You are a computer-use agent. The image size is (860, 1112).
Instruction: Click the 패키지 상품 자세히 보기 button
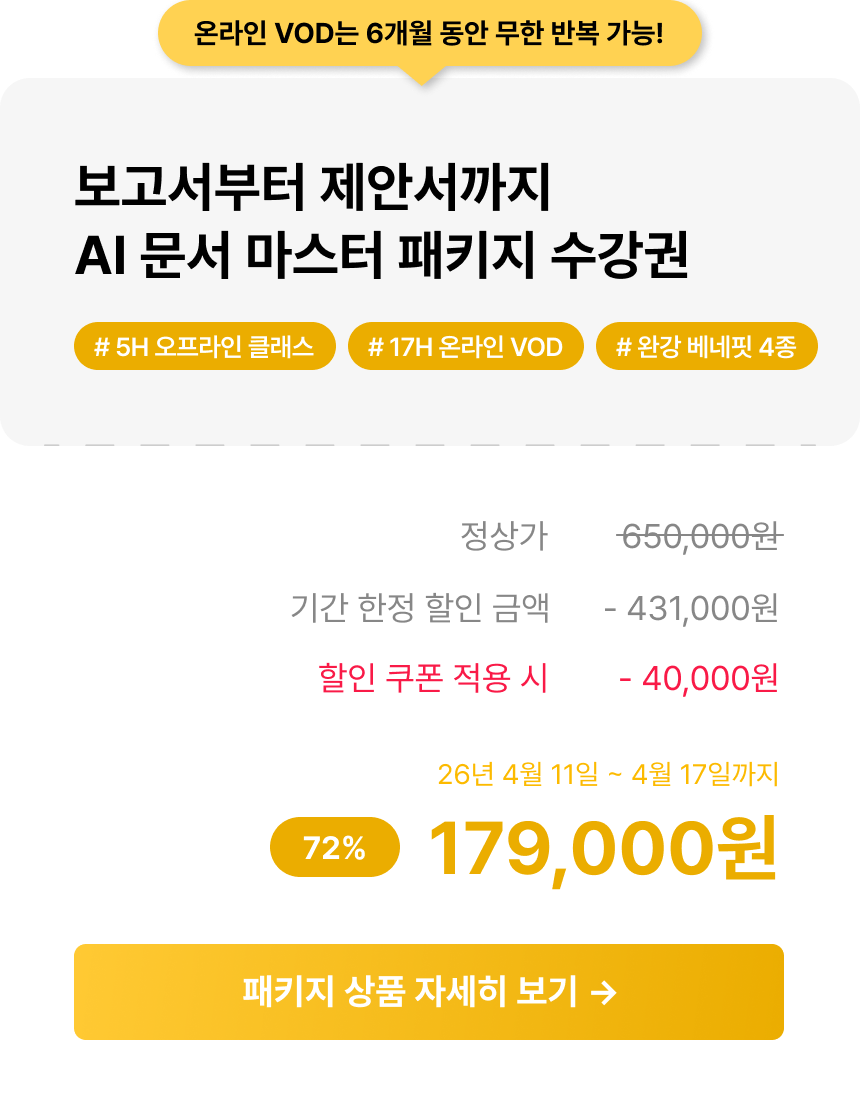click(x=428, y=992)
